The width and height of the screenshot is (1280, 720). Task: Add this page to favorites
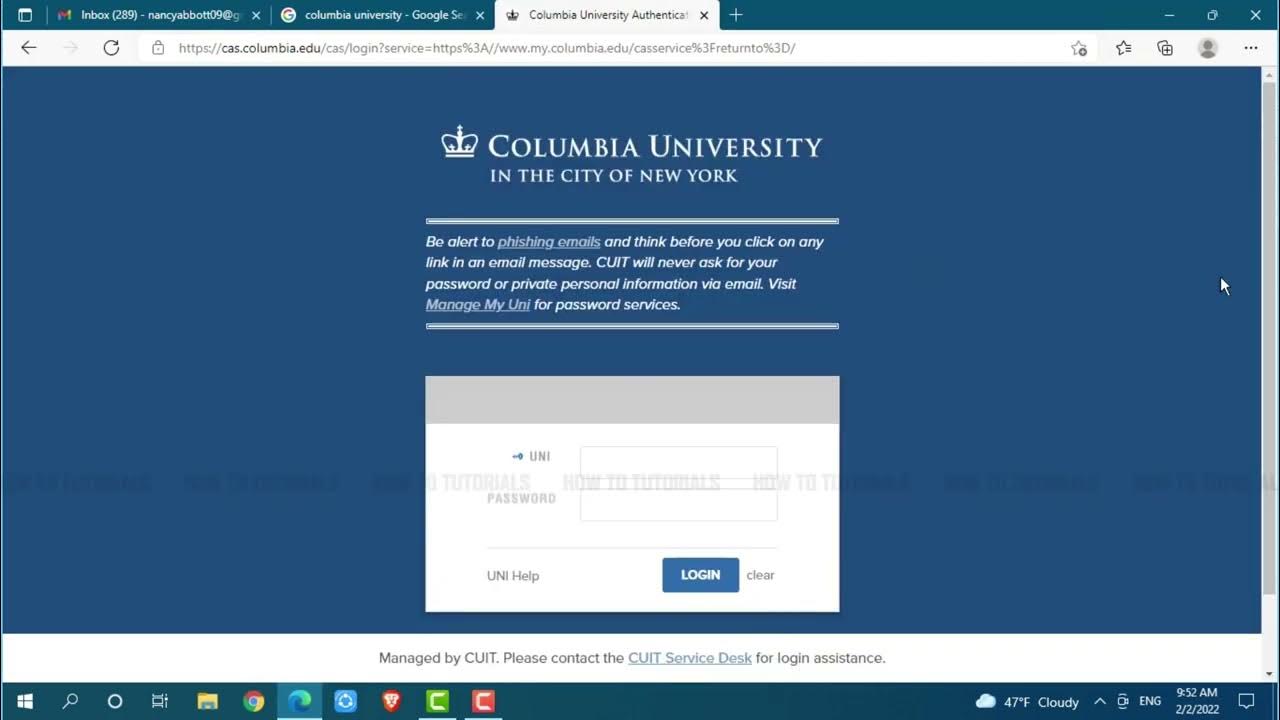coord(1079,48)
